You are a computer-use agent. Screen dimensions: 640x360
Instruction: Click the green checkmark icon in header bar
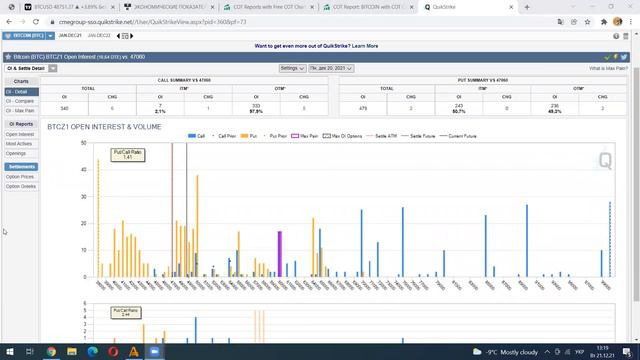(x=607, y=57)
